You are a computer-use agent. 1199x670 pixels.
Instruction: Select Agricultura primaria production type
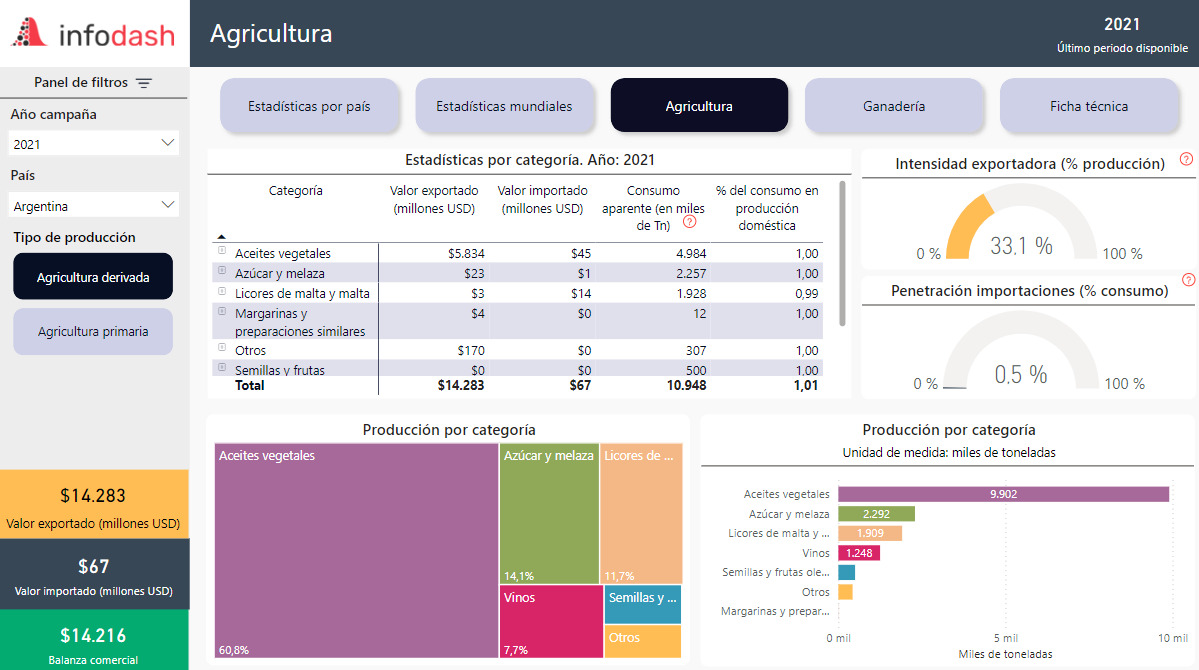point(93,332)
